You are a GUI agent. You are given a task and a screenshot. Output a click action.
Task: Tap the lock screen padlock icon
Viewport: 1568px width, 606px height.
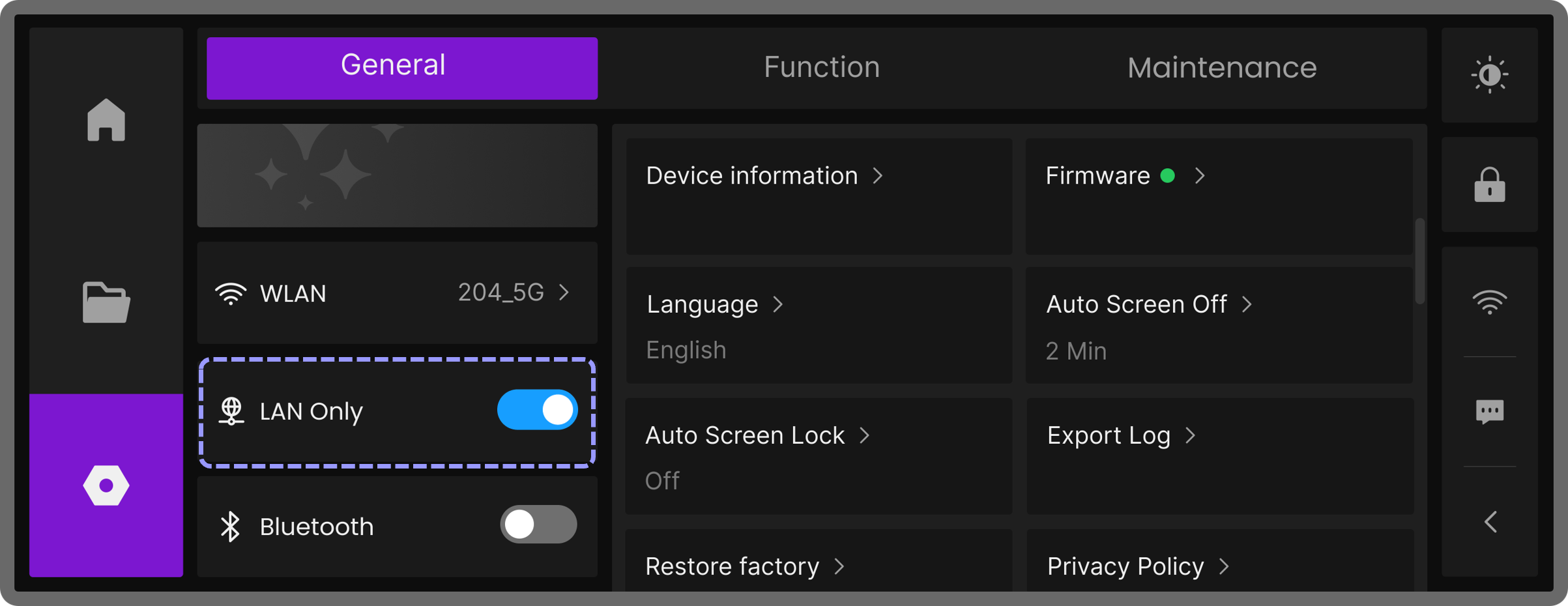click(x=1489, y=185)
